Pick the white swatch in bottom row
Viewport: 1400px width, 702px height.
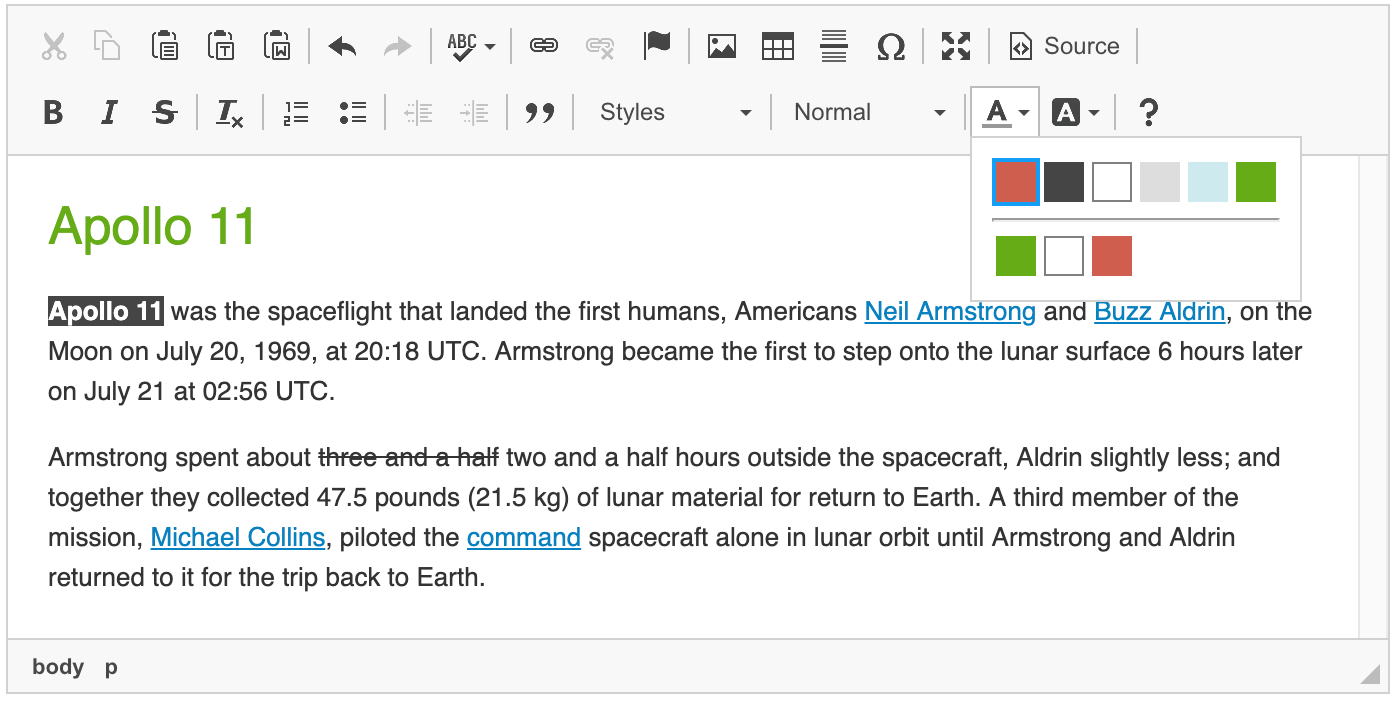pyautogui.click(x=1064, y=256)
